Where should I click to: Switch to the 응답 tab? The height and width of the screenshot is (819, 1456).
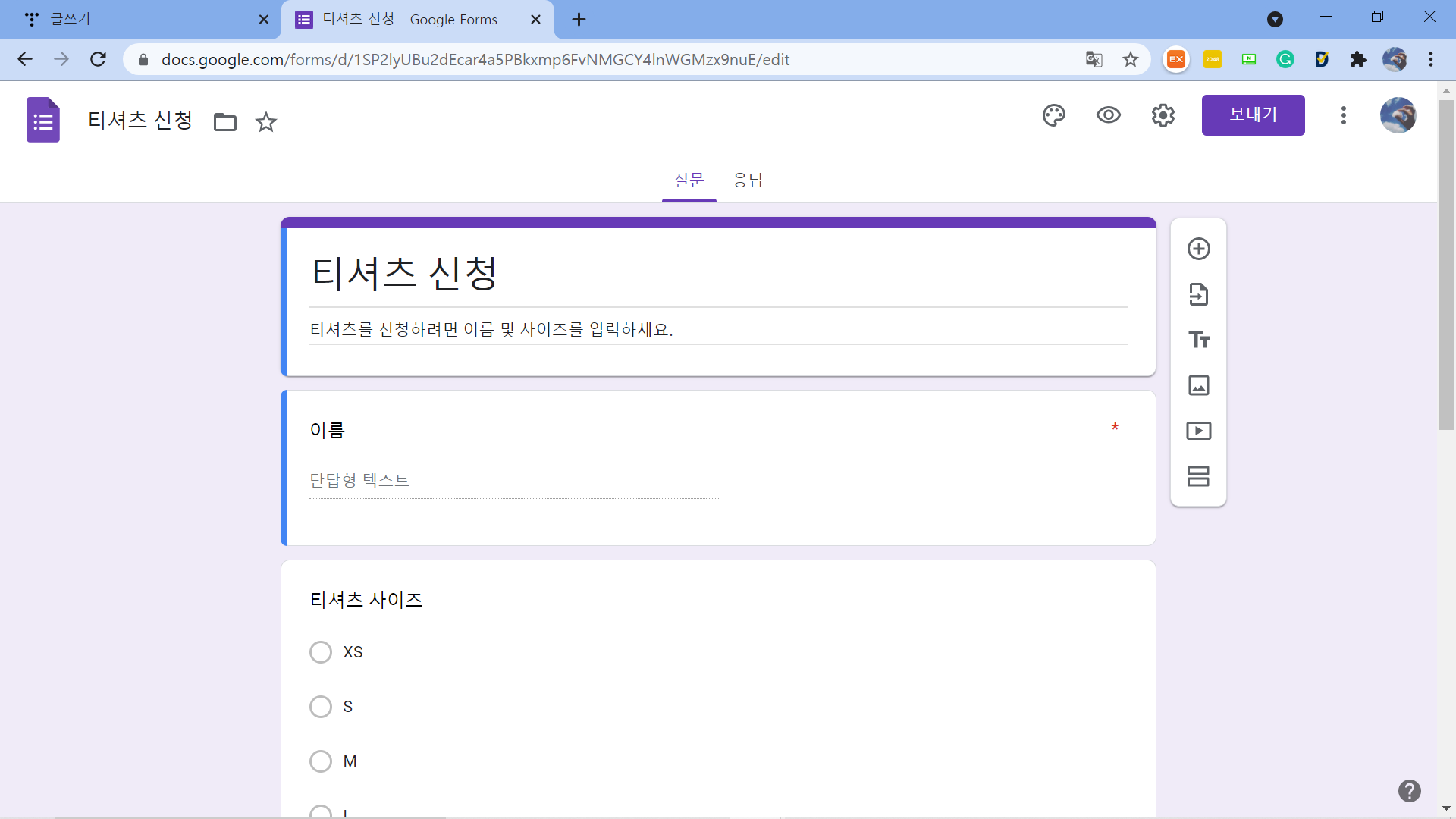coord(747,180)
